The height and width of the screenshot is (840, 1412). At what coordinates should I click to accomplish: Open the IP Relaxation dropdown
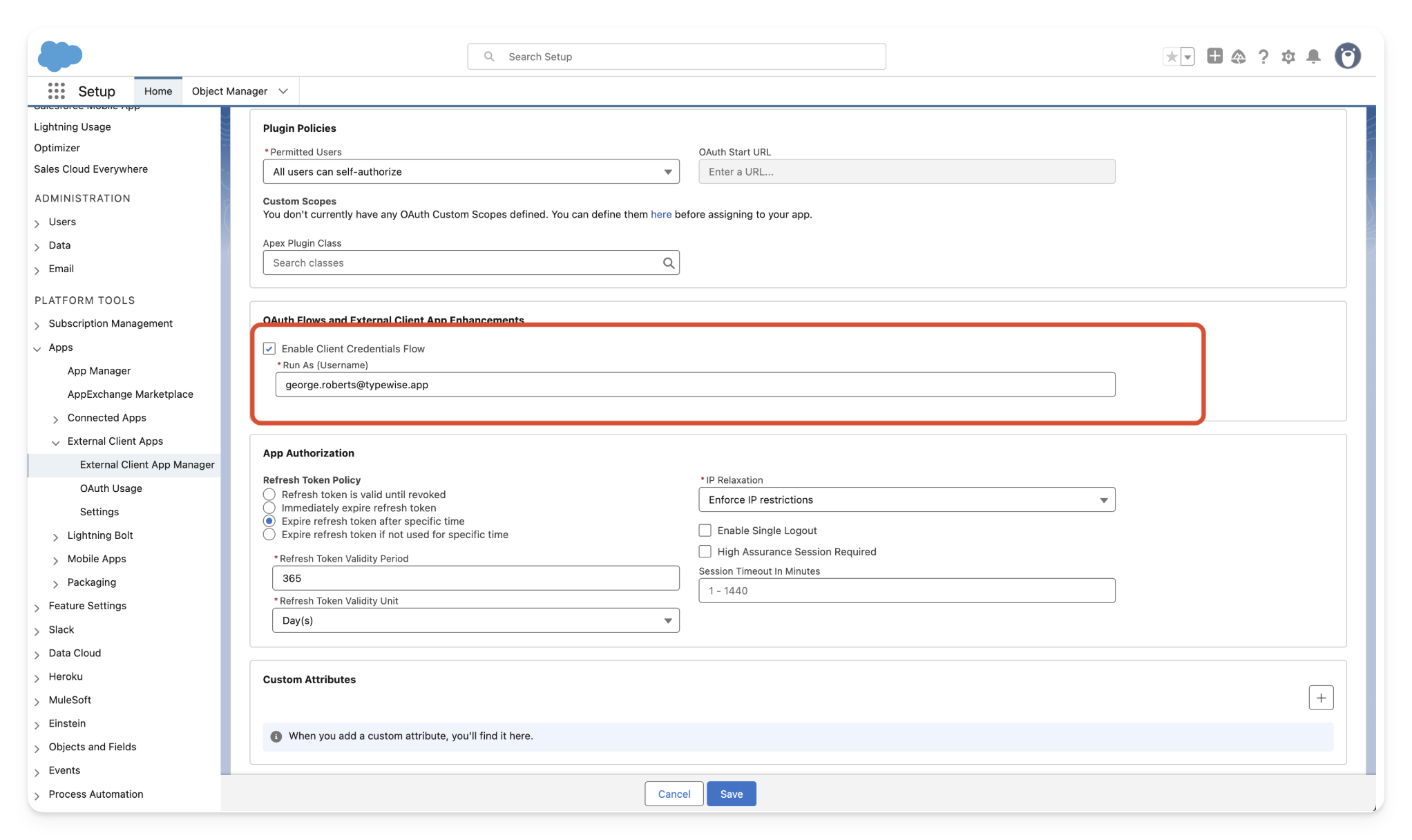906,500
